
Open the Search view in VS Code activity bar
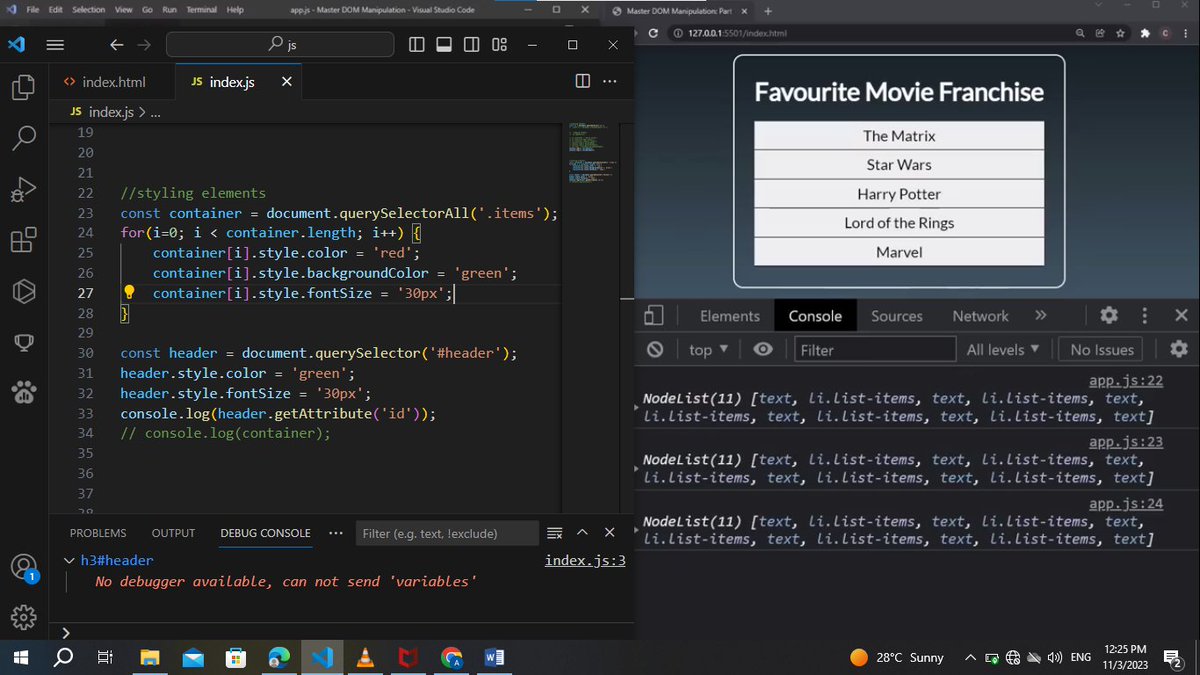24,138
